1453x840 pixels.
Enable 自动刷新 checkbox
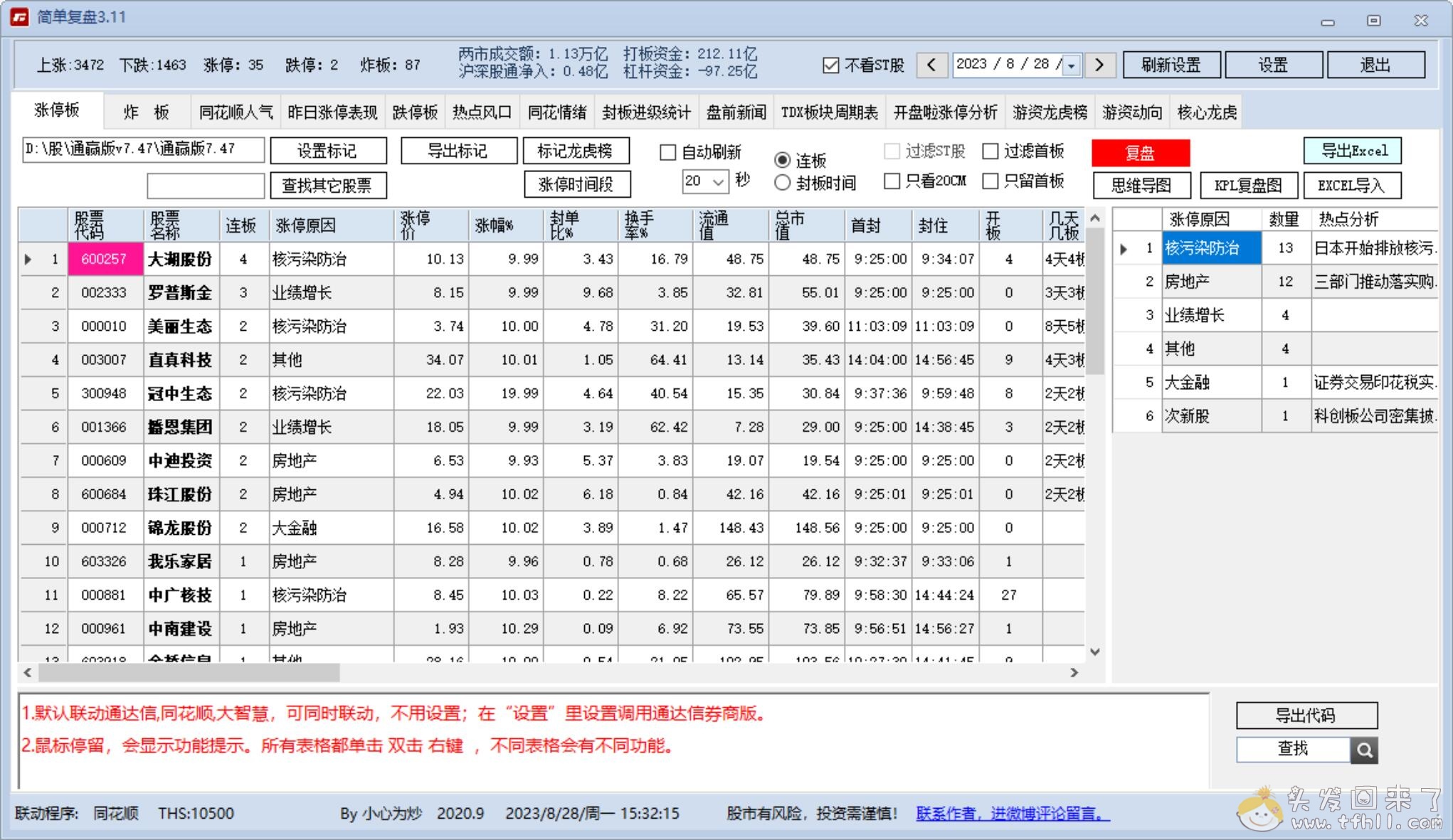(667, 152)
